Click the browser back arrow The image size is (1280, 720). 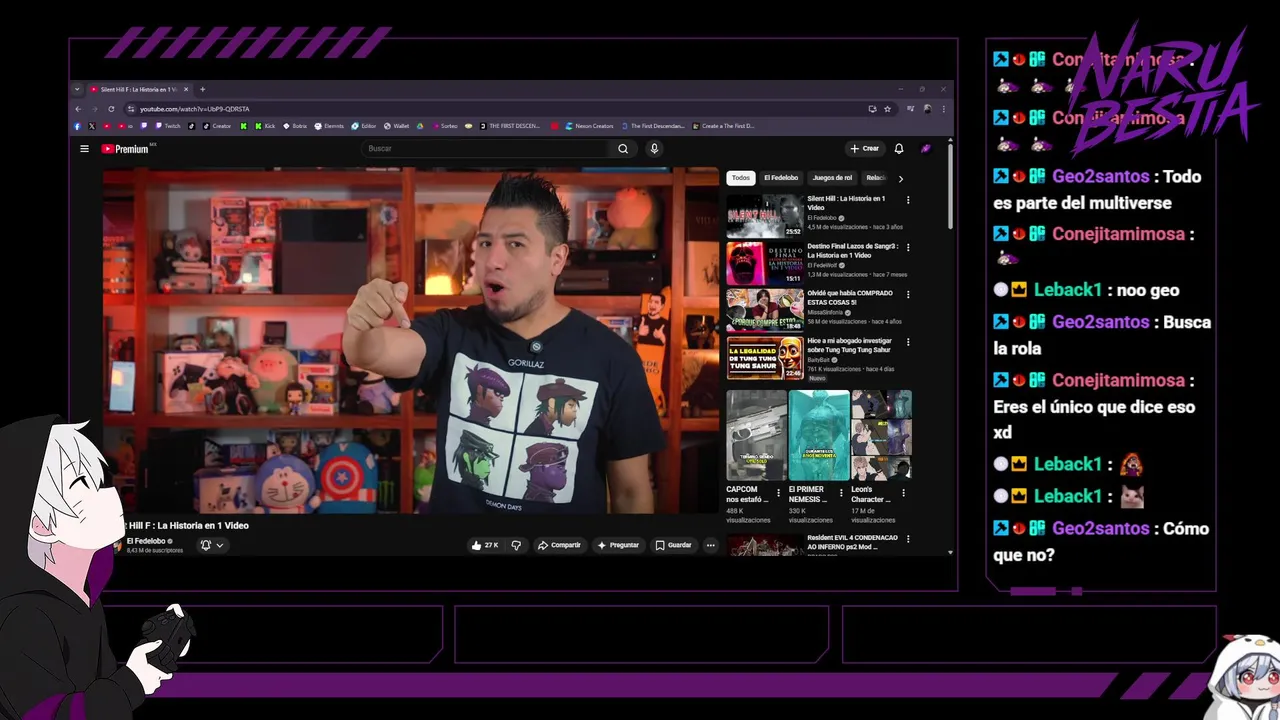(x=78, y=108)
